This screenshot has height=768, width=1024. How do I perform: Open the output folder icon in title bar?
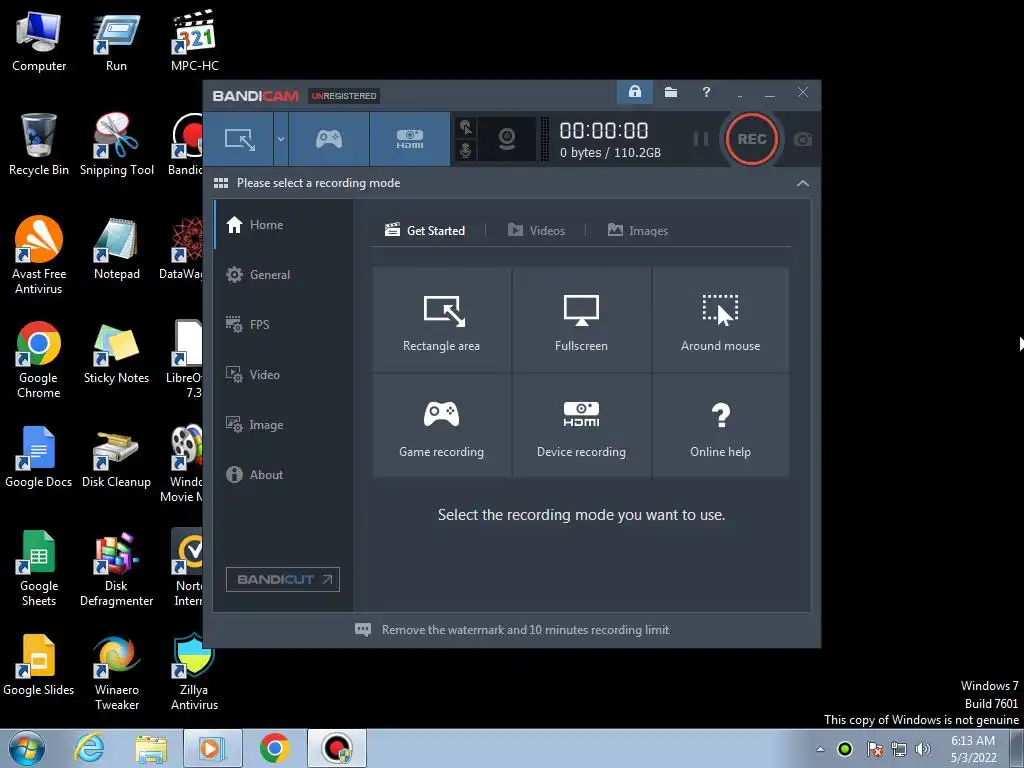(x=671, y=92)
